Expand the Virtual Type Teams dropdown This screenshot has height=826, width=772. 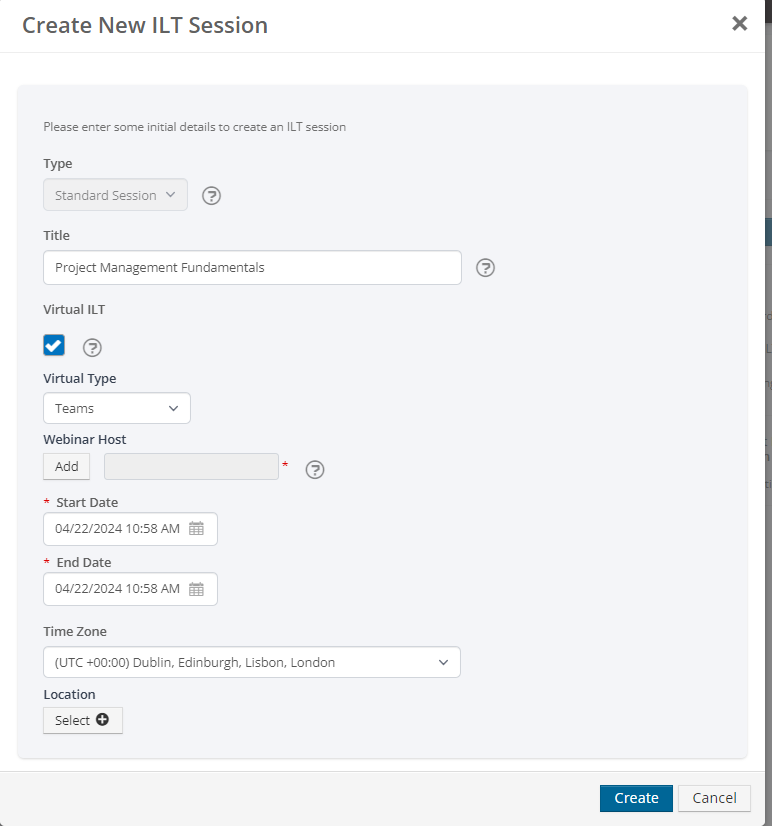pyautogui.click(x=116, y=408)
